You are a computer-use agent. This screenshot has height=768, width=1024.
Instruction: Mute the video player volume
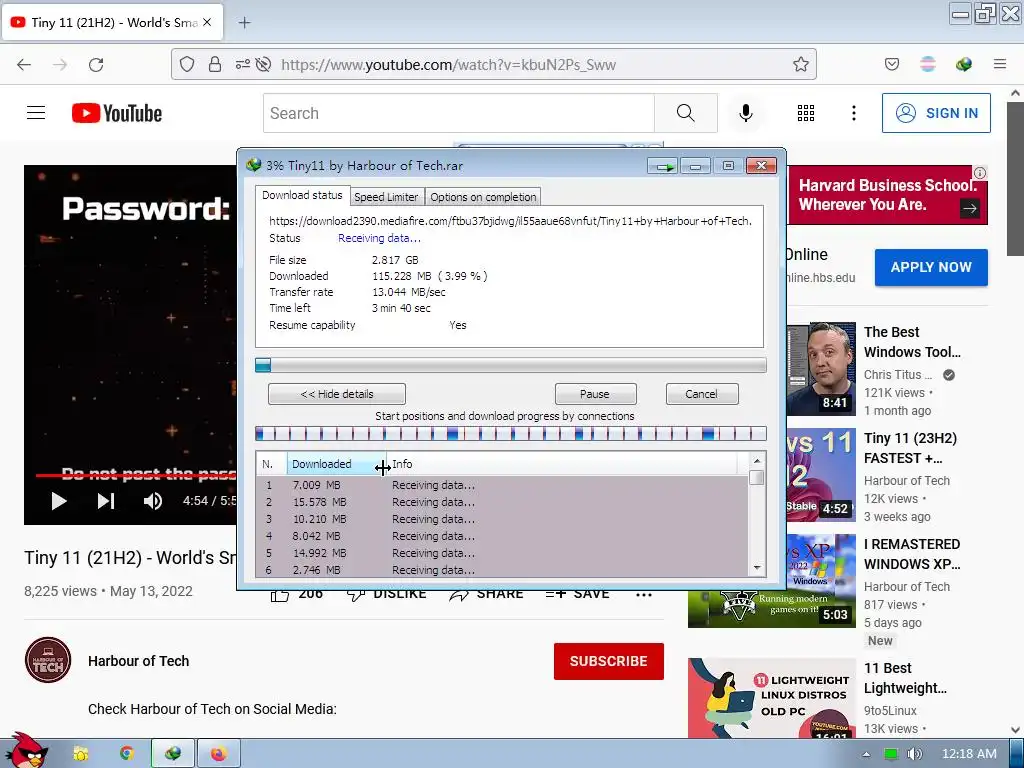pos(153,501)
